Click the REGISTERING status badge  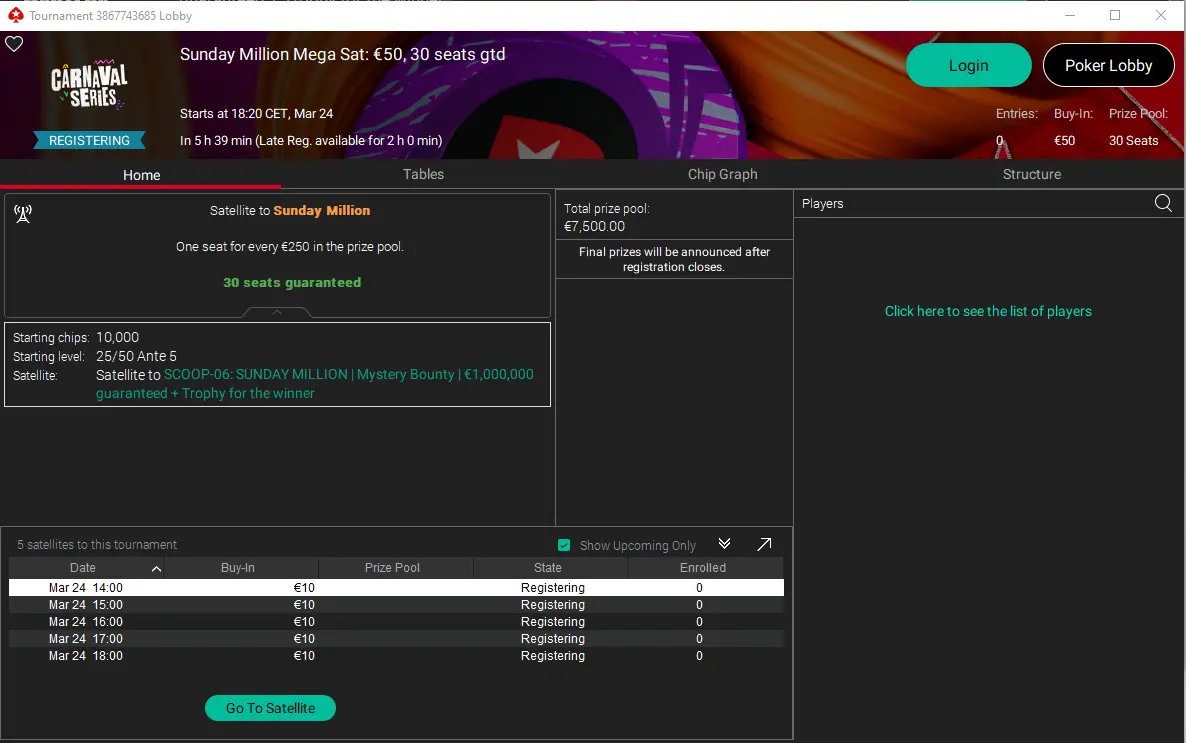(x=89, y=140)
